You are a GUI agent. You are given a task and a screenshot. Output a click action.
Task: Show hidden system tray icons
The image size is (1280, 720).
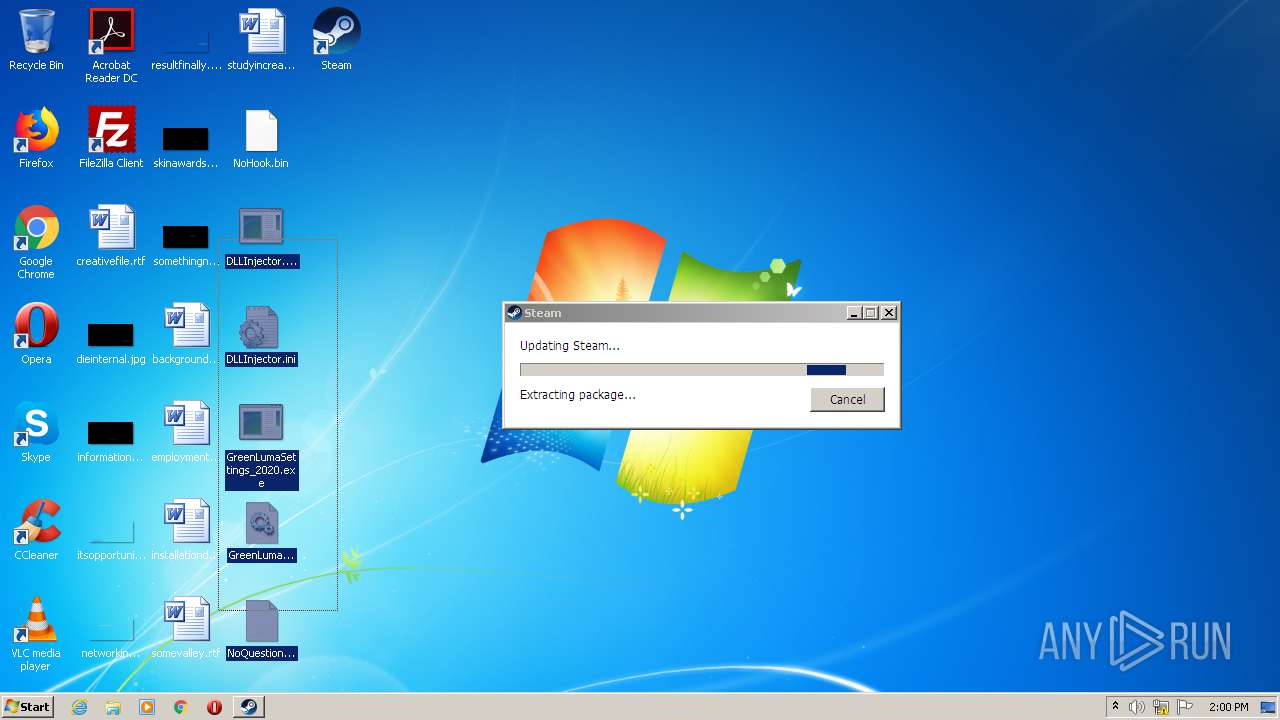[1115, 707]
